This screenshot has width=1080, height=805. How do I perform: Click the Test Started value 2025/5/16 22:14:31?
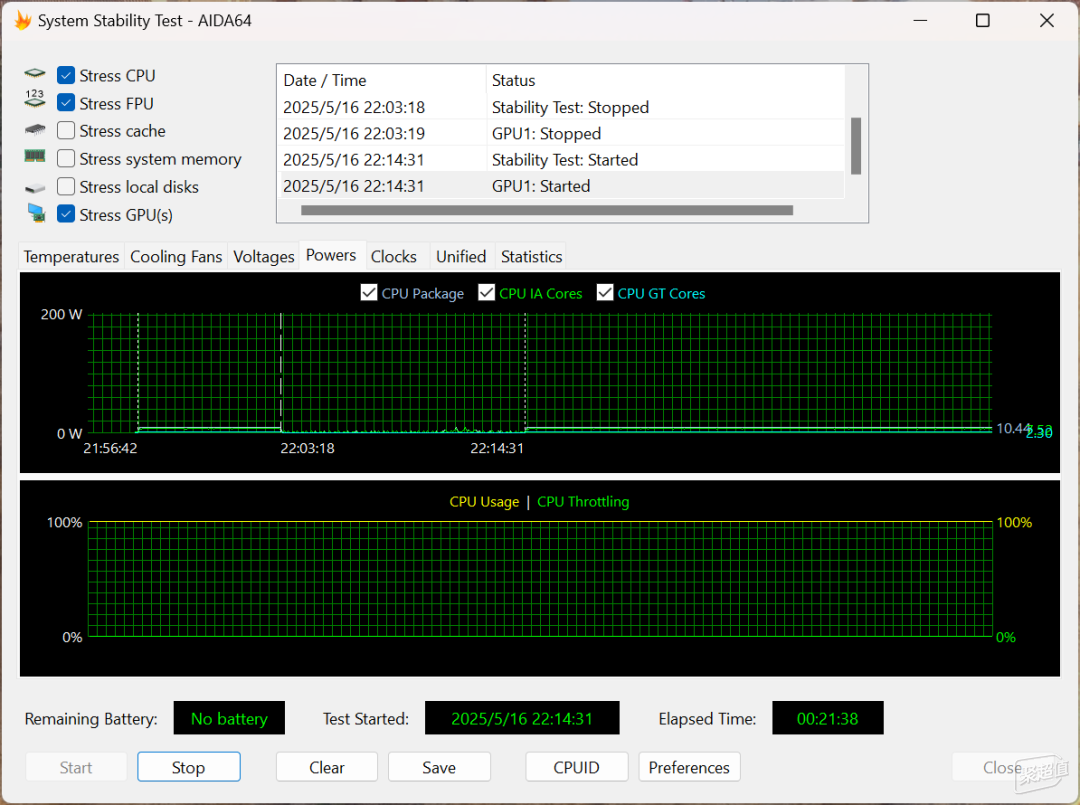tap(522, 718)
